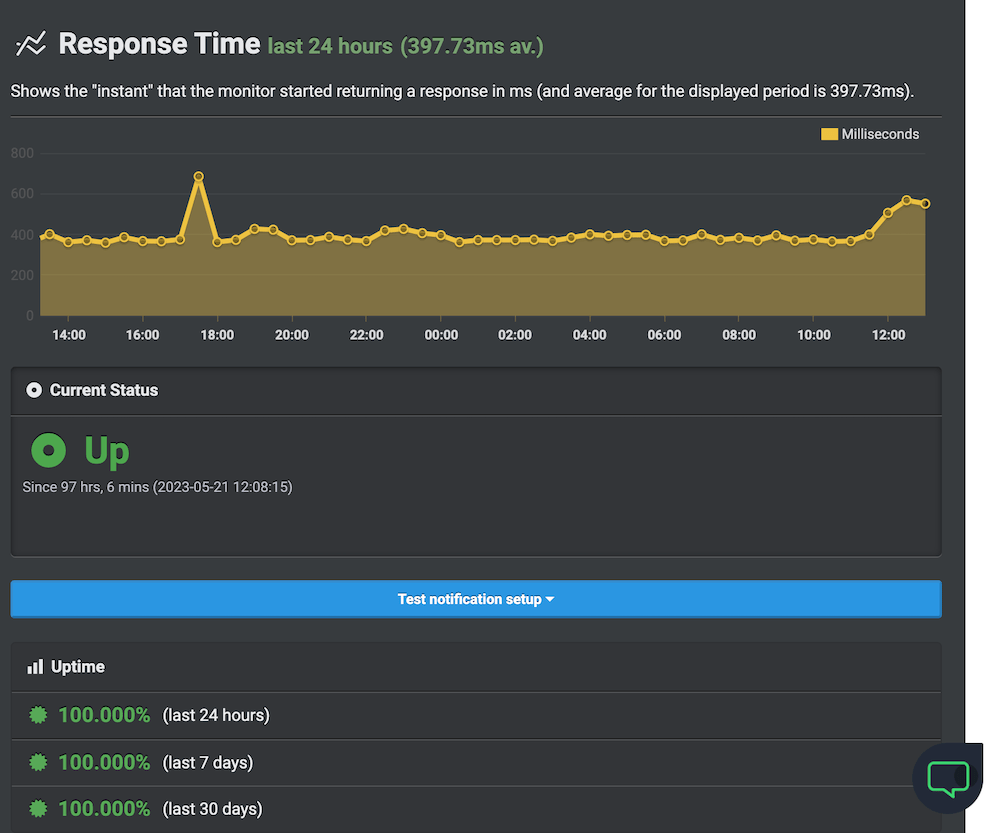Click the Response Time chart line icon
The width and height of the screenshot is (1000, 833).
coord(30,45)
